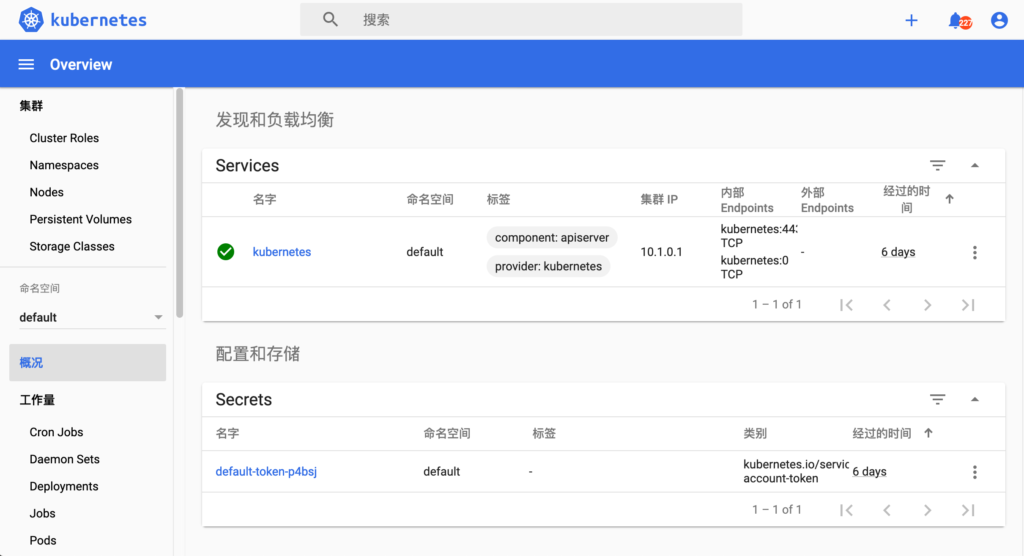
Task: Click the component: apiserver label chip
Action: tap(552, 237)
